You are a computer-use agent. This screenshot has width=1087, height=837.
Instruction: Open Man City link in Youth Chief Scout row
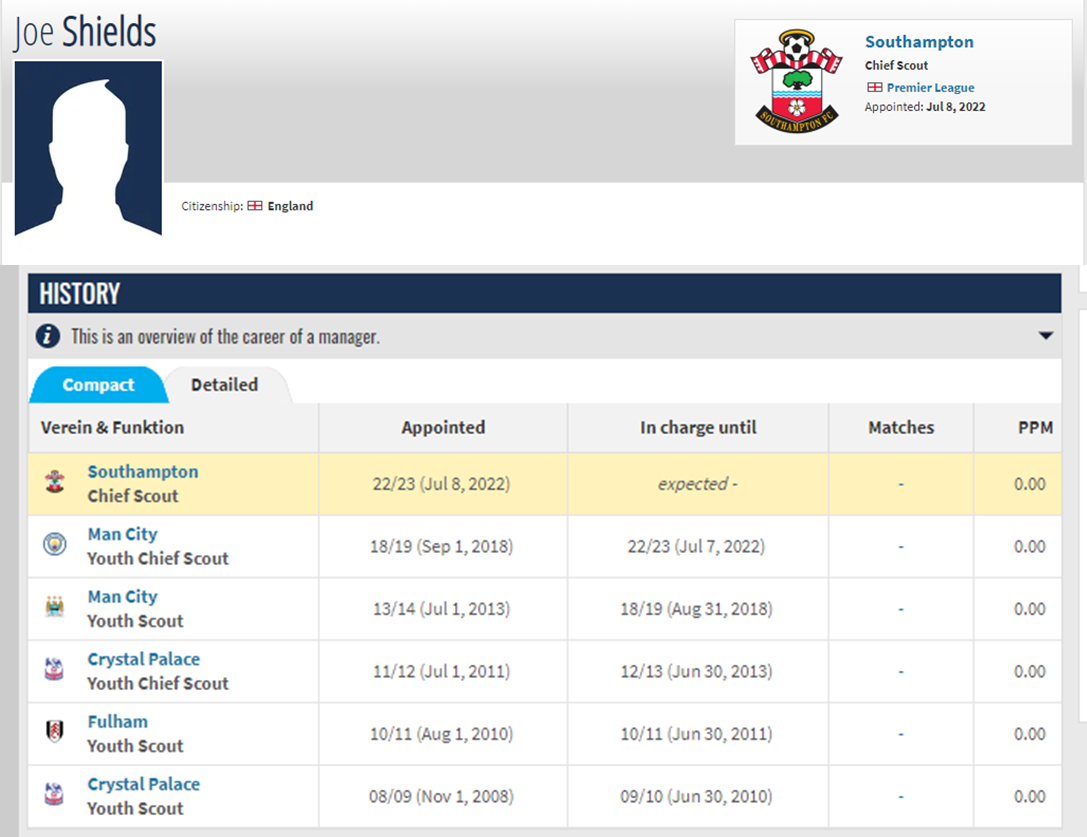(x=123, y=534)
